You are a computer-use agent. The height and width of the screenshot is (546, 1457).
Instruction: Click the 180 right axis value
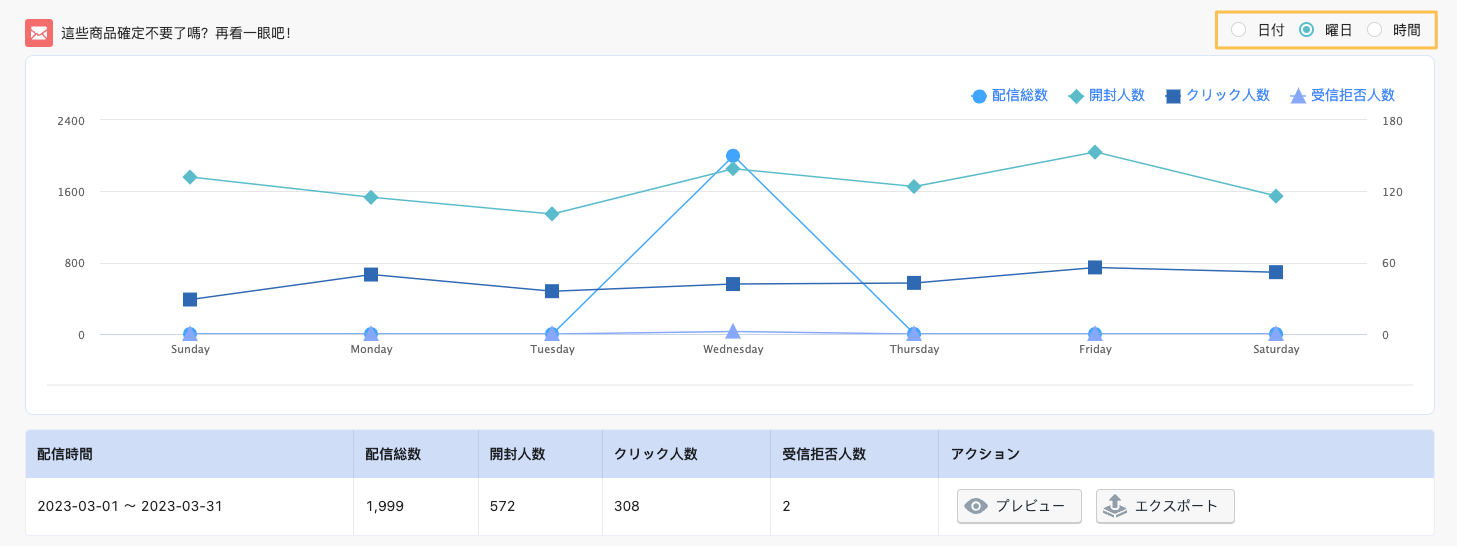click(x=1393, y=121)
